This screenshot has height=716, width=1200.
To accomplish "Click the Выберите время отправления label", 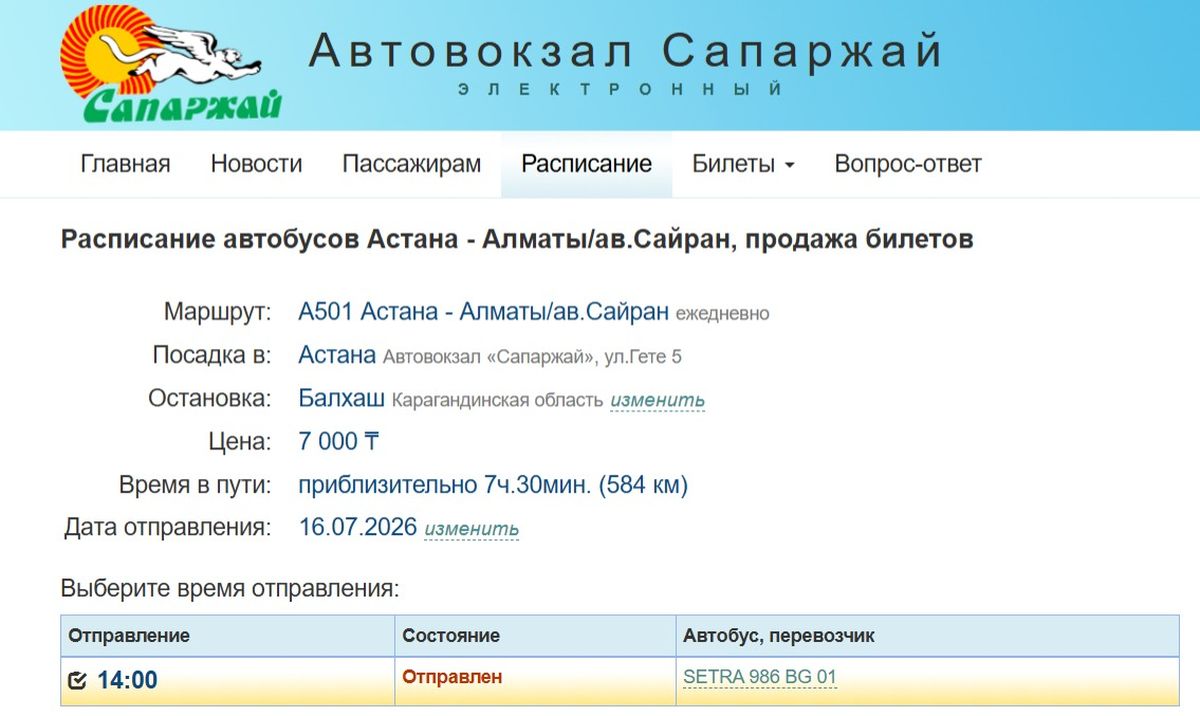I will click(x=230, y=588).
